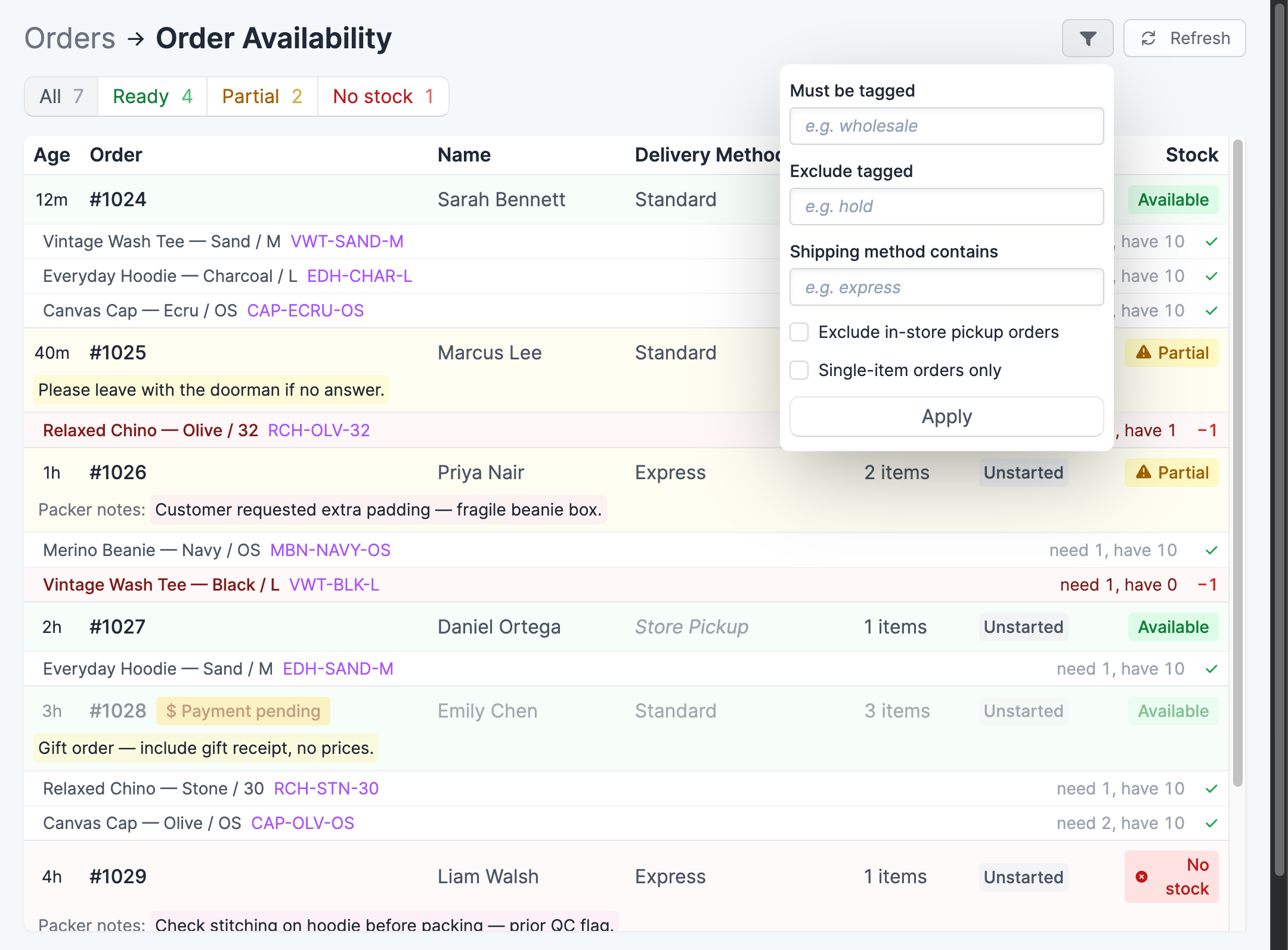Show the No stock 1 tab
Screen dimensions: 1288x950
[383, 97]
